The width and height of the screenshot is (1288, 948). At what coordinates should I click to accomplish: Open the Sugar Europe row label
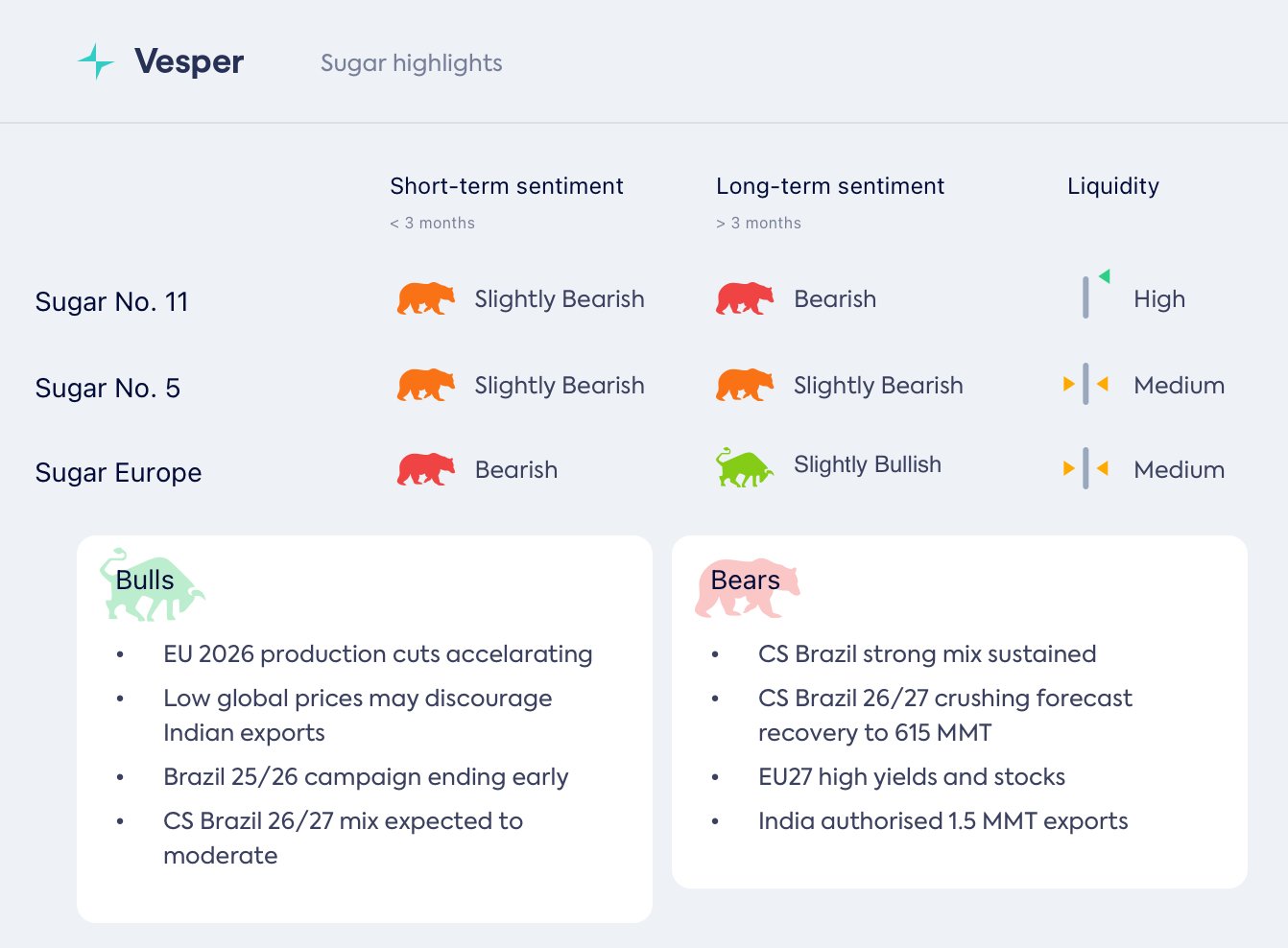tap(118, 473)
